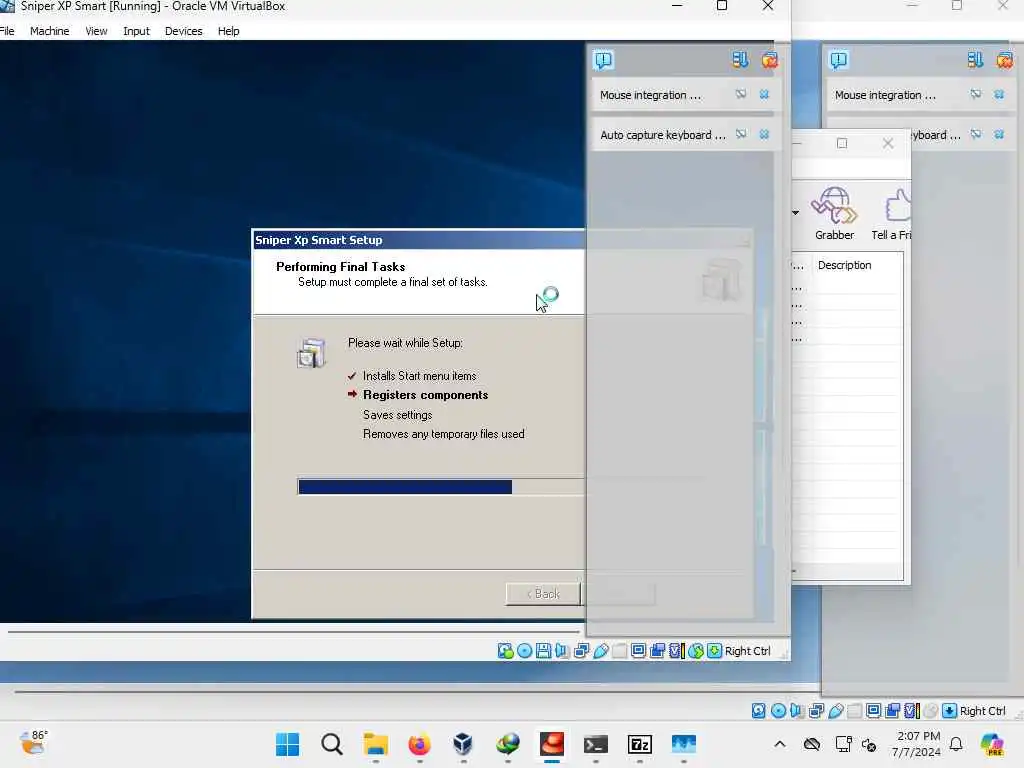Viewport: 1024px width, 768px height.
Task: Click the Description column header
Action: point(844,265)
